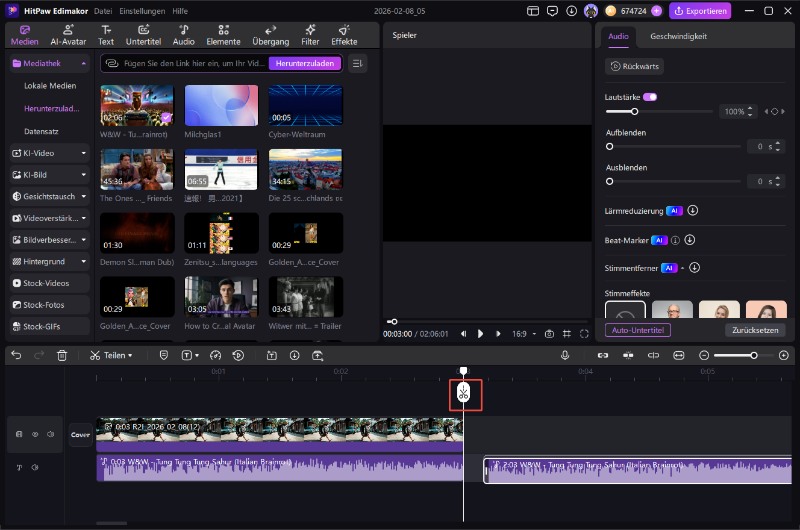Screen dimensions: 800x530
Task: Toggle the Lautstärke switch
Action: (x=650, y=97)
